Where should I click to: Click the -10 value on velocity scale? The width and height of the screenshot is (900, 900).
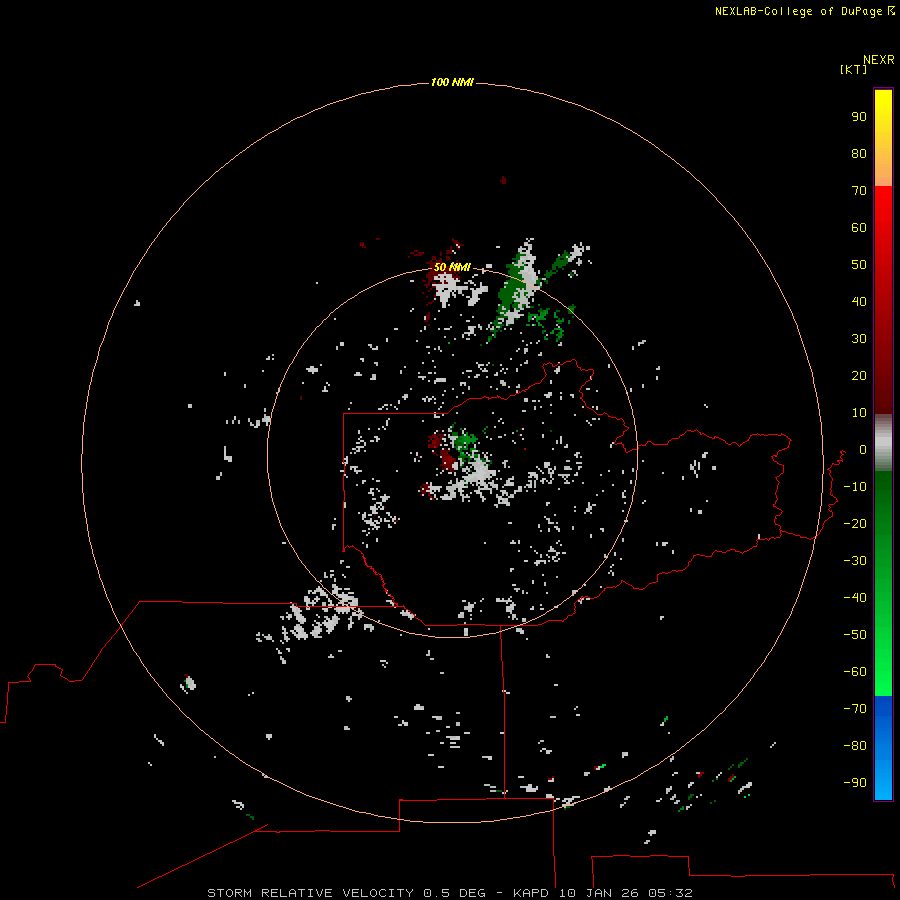click(x=855, y=487)
